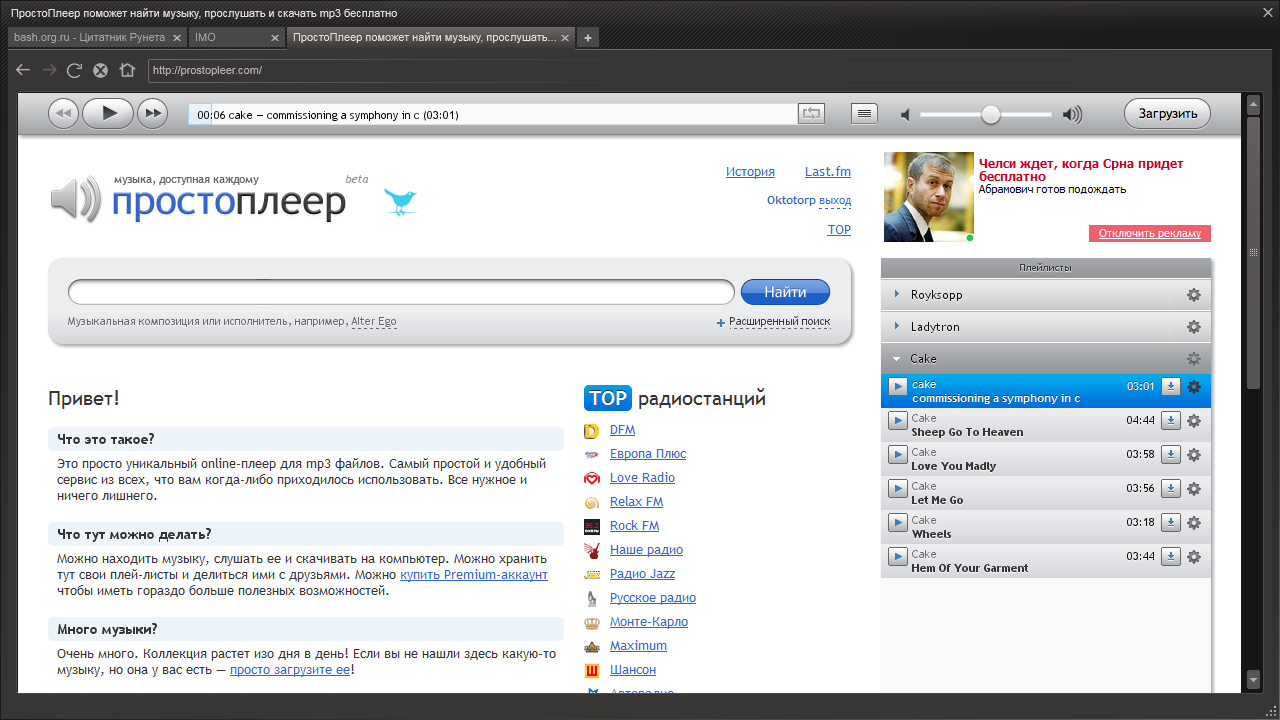Play Let Me Go track
The width and height of the screenshot is (1280, 720).
[x=897, y=488]
